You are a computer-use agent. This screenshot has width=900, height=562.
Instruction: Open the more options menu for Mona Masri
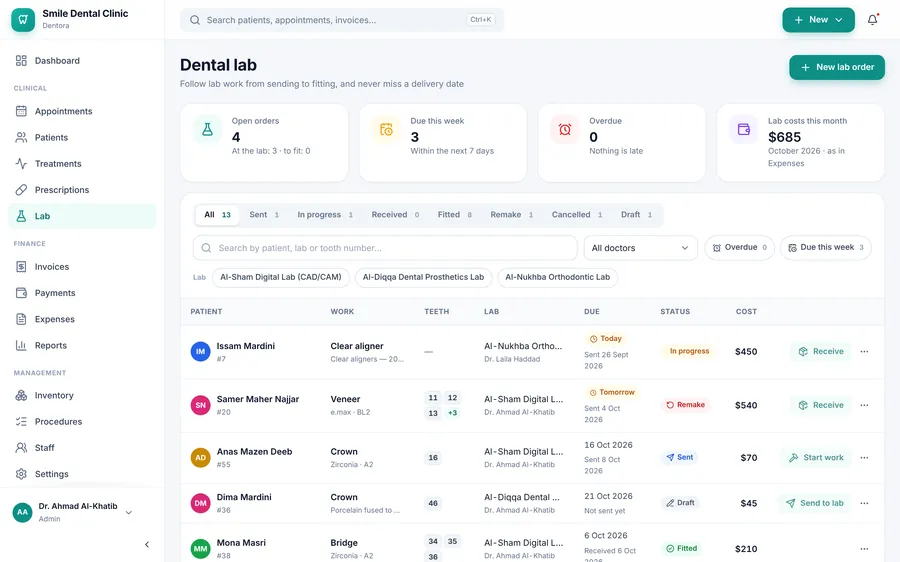[x=864, y=549]
